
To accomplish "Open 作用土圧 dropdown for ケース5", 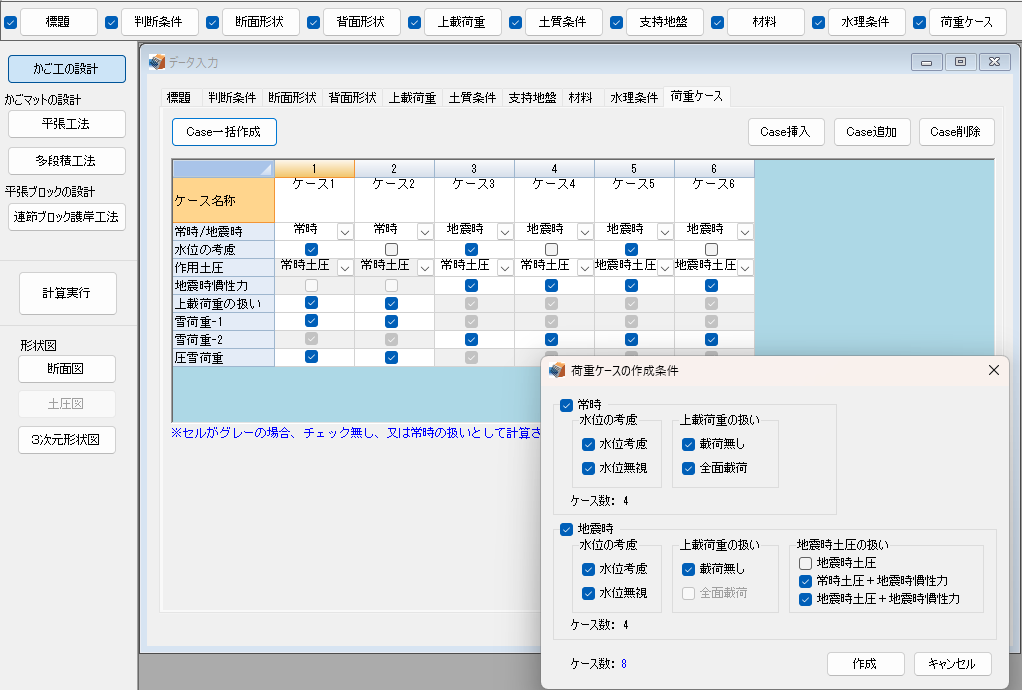I will [x=665, y=268].
